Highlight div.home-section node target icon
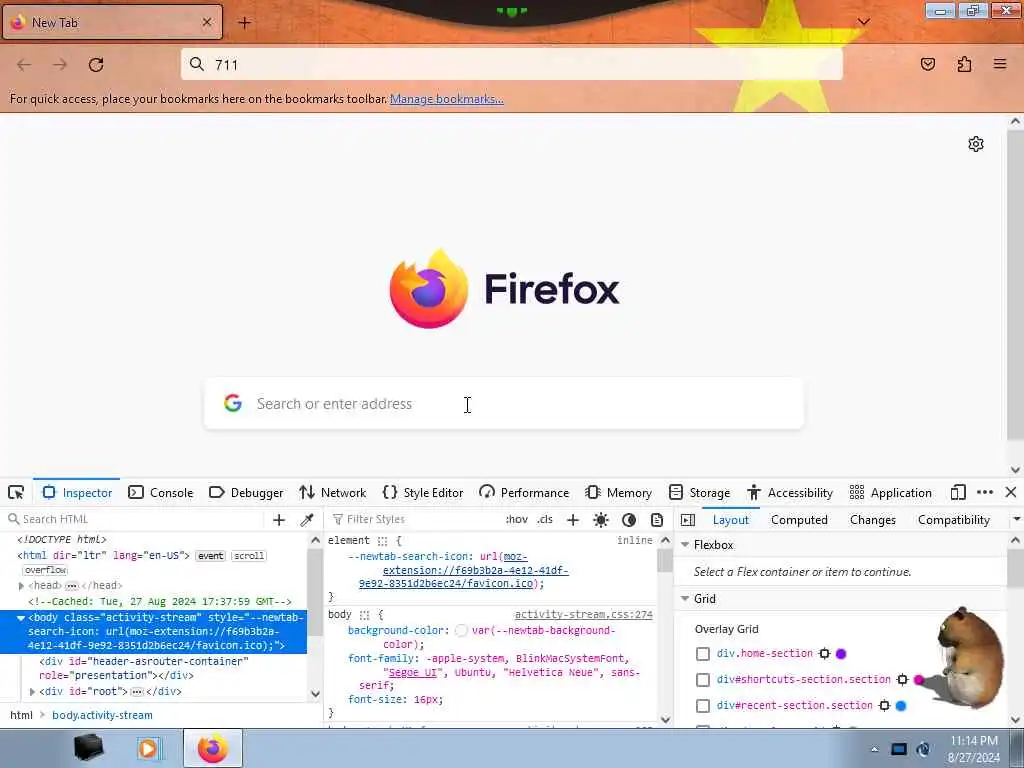This screenshot has width=1024, height=768. tap(824, 654)
